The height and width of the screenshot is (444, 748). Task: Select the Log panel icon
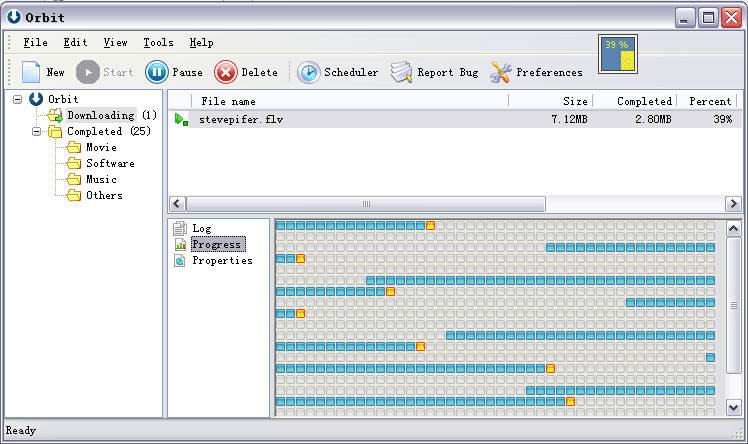point(180,229)
